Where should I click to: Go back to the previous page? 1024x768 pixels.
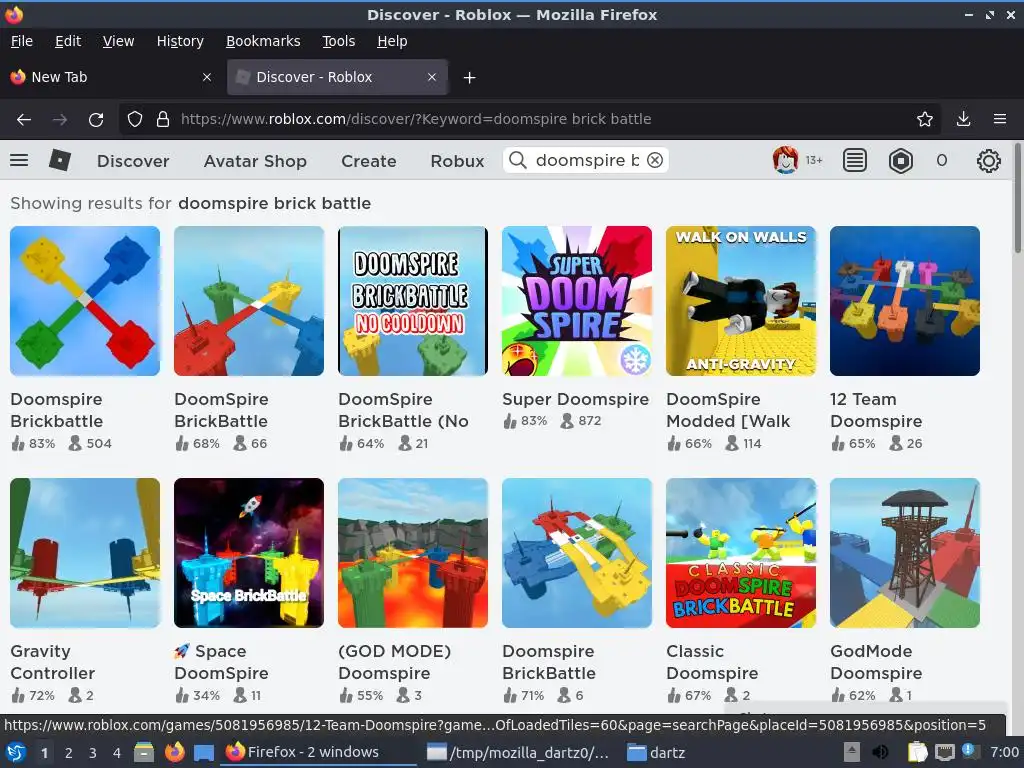click(24, 119)
